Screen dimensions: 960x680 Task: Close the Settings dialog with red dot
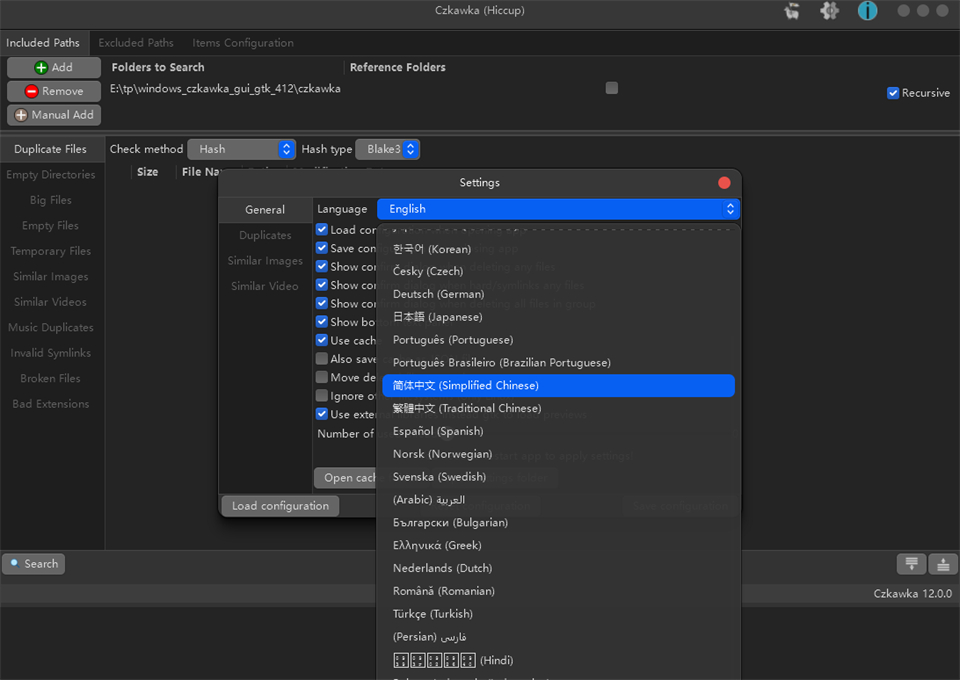[724, 182]
